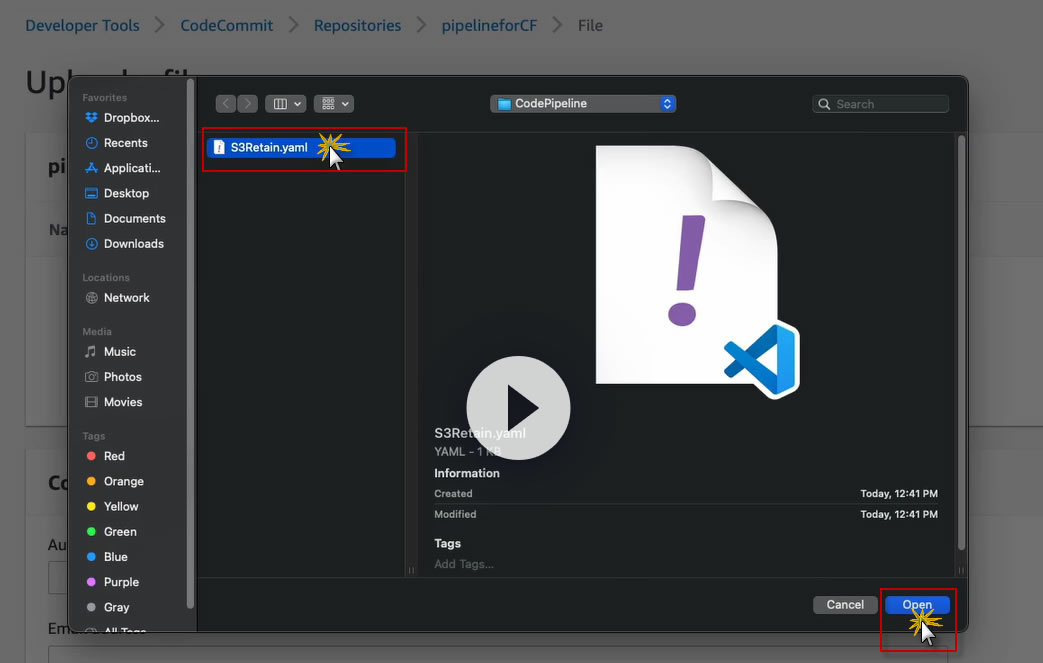Open CodeCommit breadcrumb link
The image size is (1043, 663).
(227, 25)
